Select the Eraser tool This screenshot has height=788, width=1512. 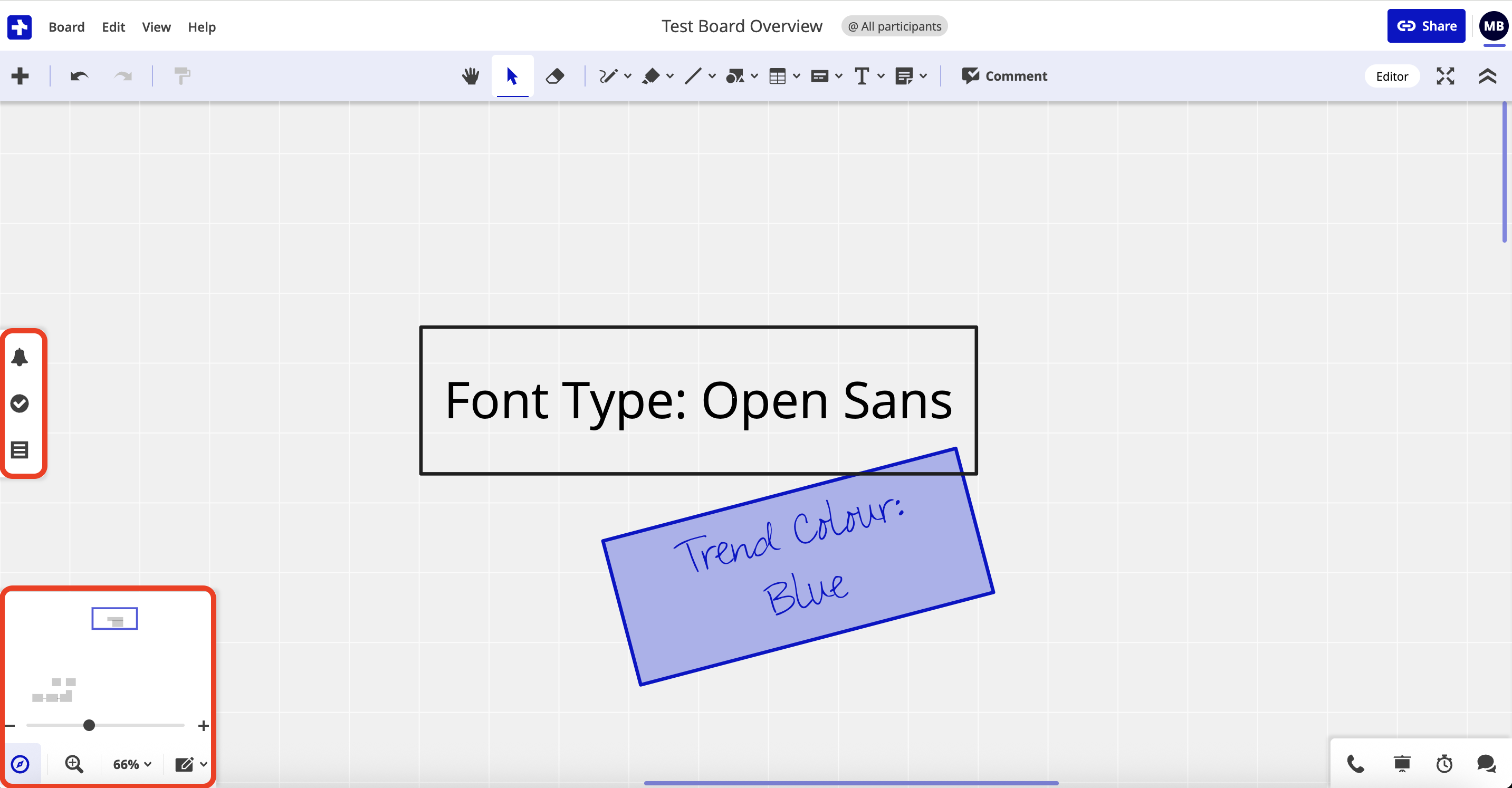coord(554,76)
